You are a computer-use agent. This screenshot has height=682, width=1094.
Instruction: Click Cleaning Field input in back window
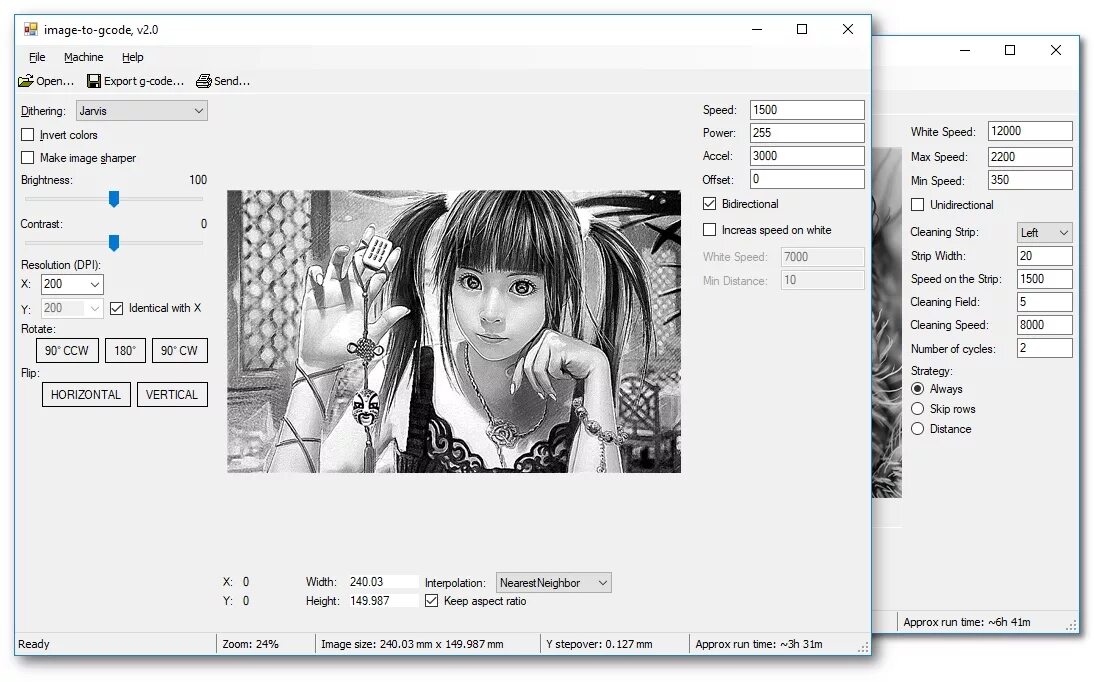(x=1044, y=302)
